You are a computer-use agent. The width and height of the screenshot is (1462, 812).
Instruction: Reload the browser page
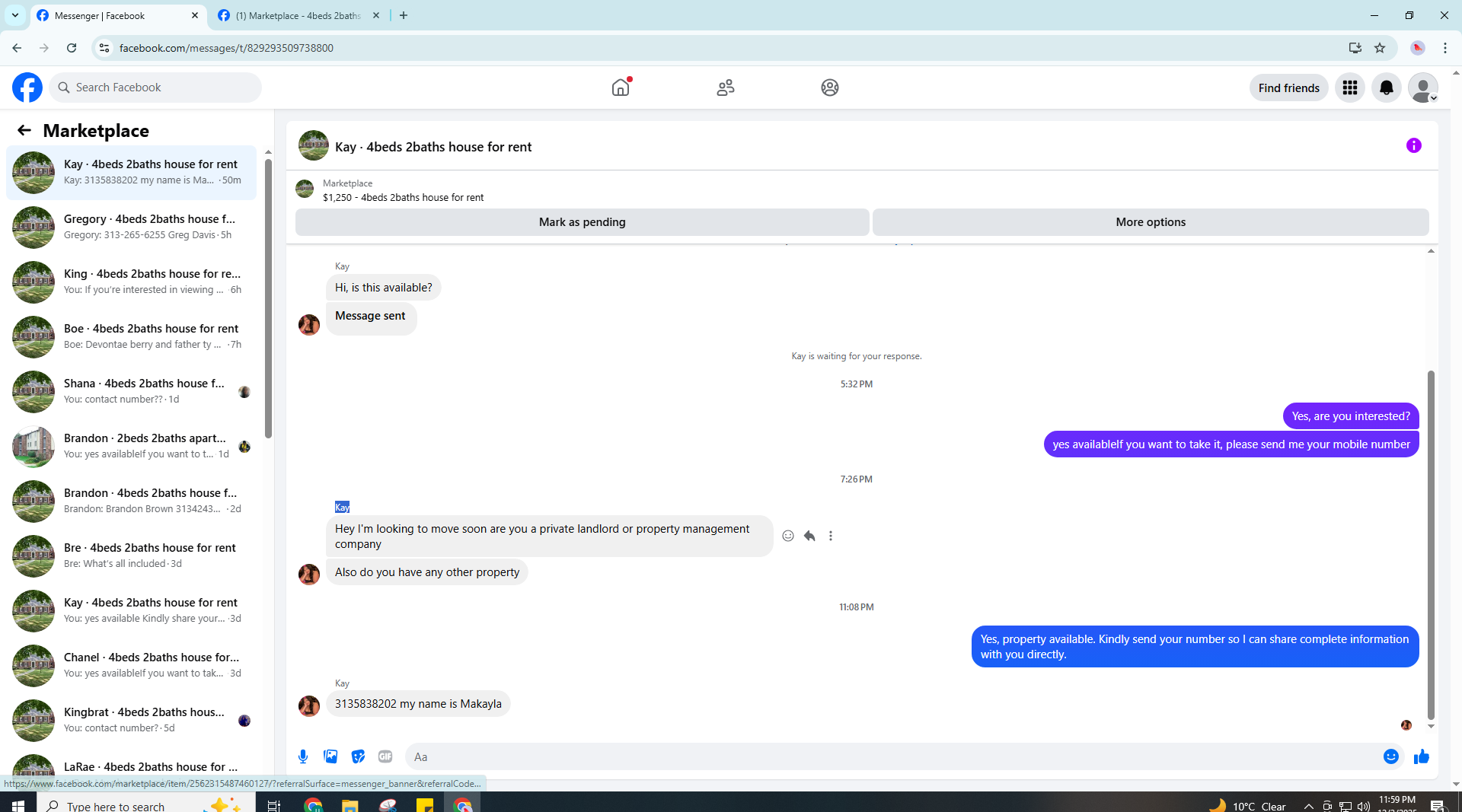72,48
